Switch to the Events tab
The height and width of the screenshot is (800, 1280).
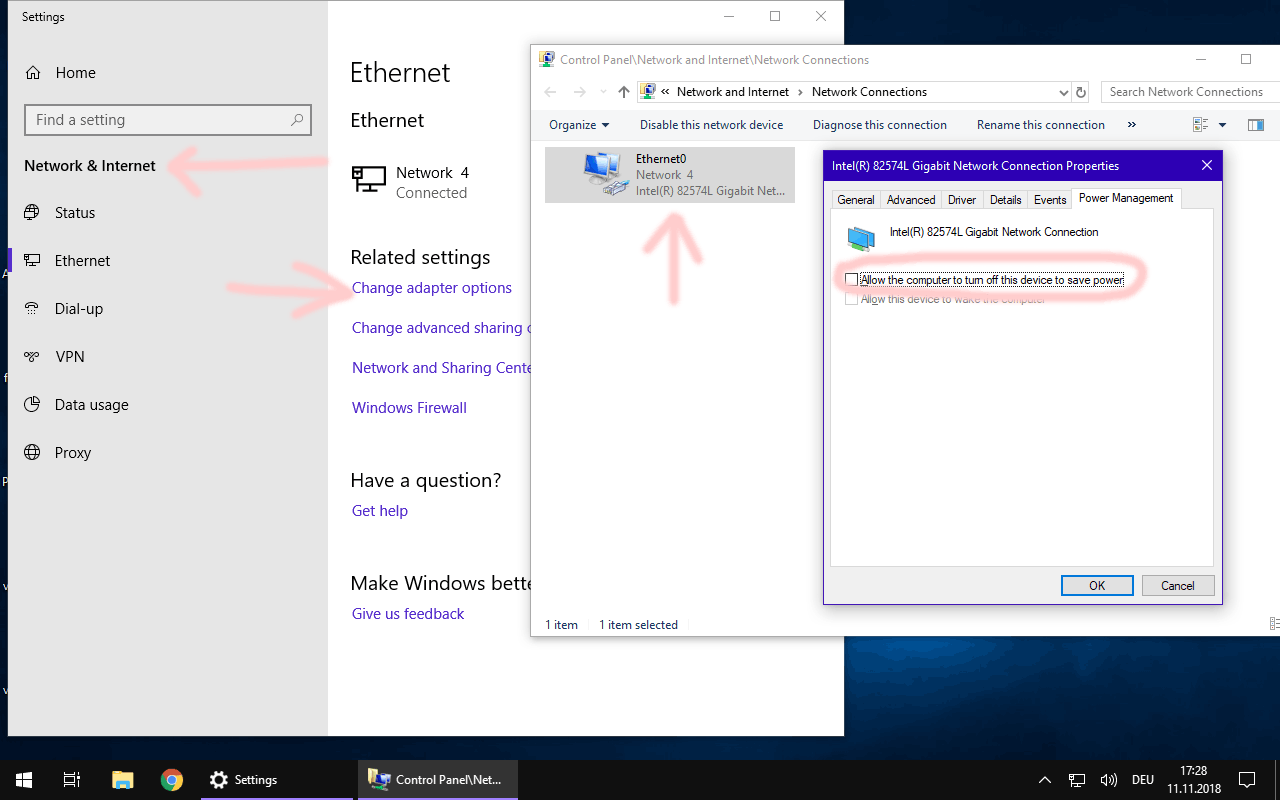1050,200
